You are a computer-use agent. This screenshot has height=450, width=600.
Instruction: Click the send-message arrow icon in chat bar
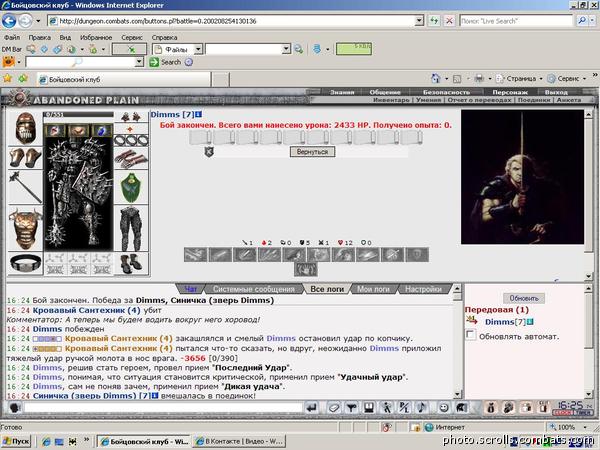point(312,408)
